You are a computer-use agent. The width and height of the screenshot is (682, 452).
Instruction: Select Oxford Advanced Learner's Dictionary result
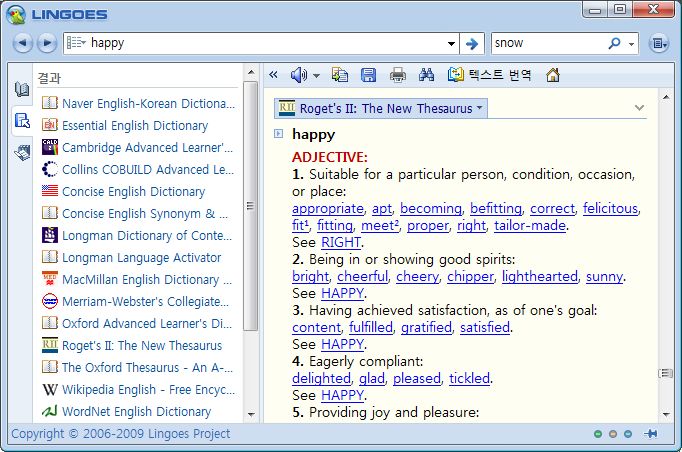coord(138,323)
